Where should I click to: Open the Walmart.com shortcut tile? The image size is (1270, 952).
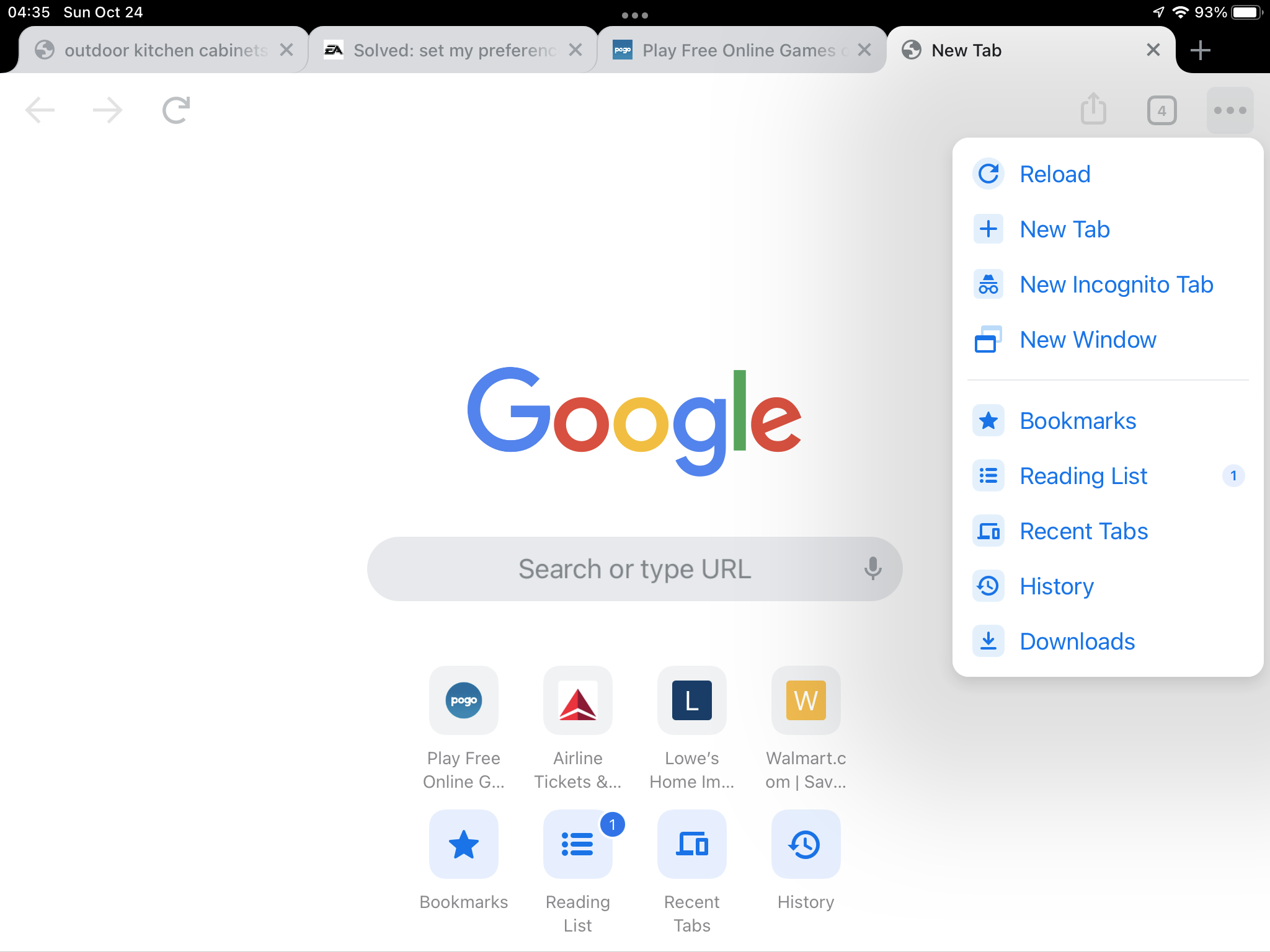806,700
